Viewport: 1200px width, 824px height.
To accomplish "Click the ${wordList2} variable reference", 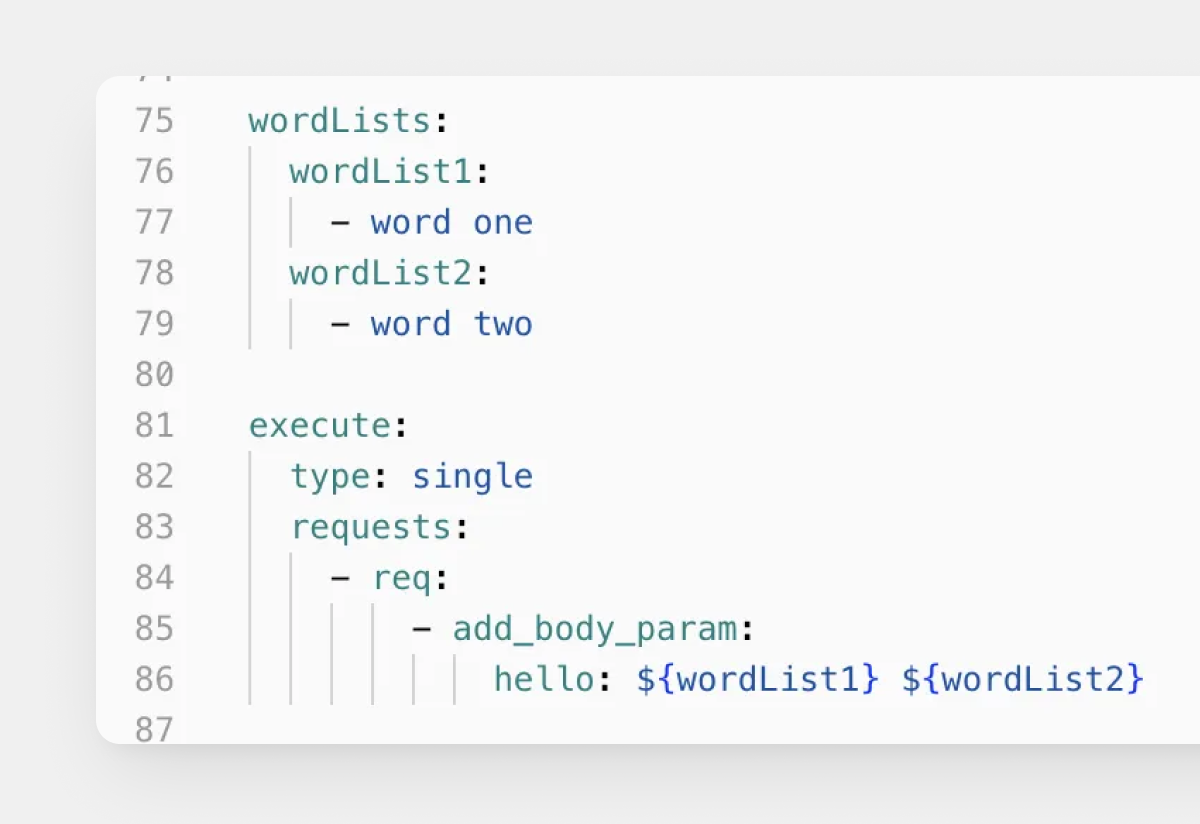I will pyautogui.click(x=1022, y=681).
